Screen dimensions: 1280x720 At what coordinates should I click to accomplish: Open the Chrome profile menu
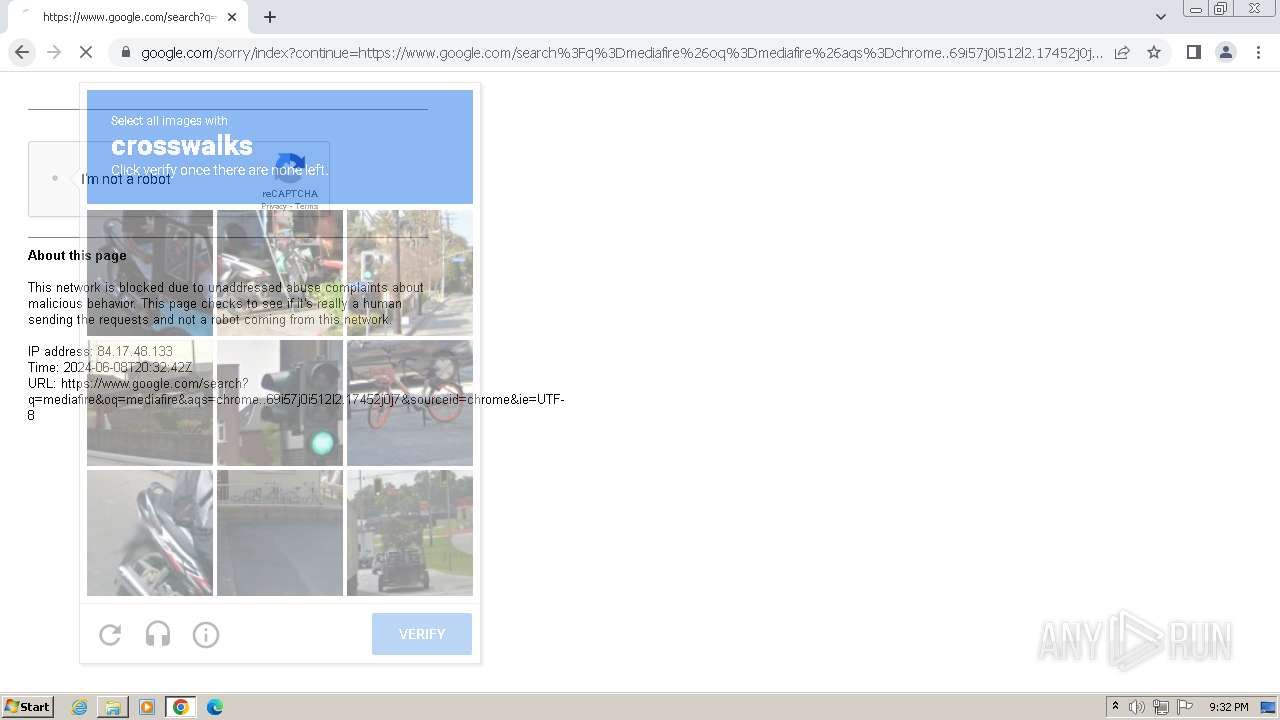[x=1225, y=52]
